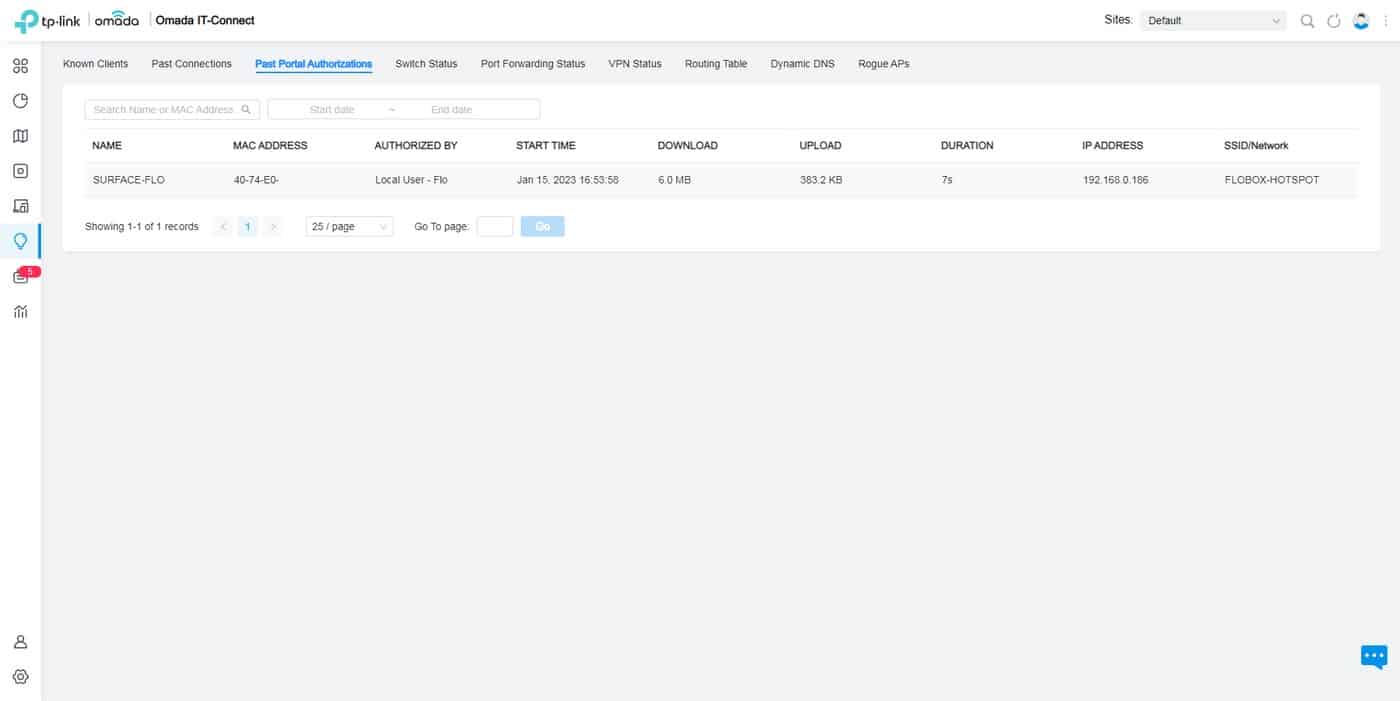This screenshot has height=701, width=1400.
Task: Open the Statistics pie chart icon
Action: tap(20, 101)
